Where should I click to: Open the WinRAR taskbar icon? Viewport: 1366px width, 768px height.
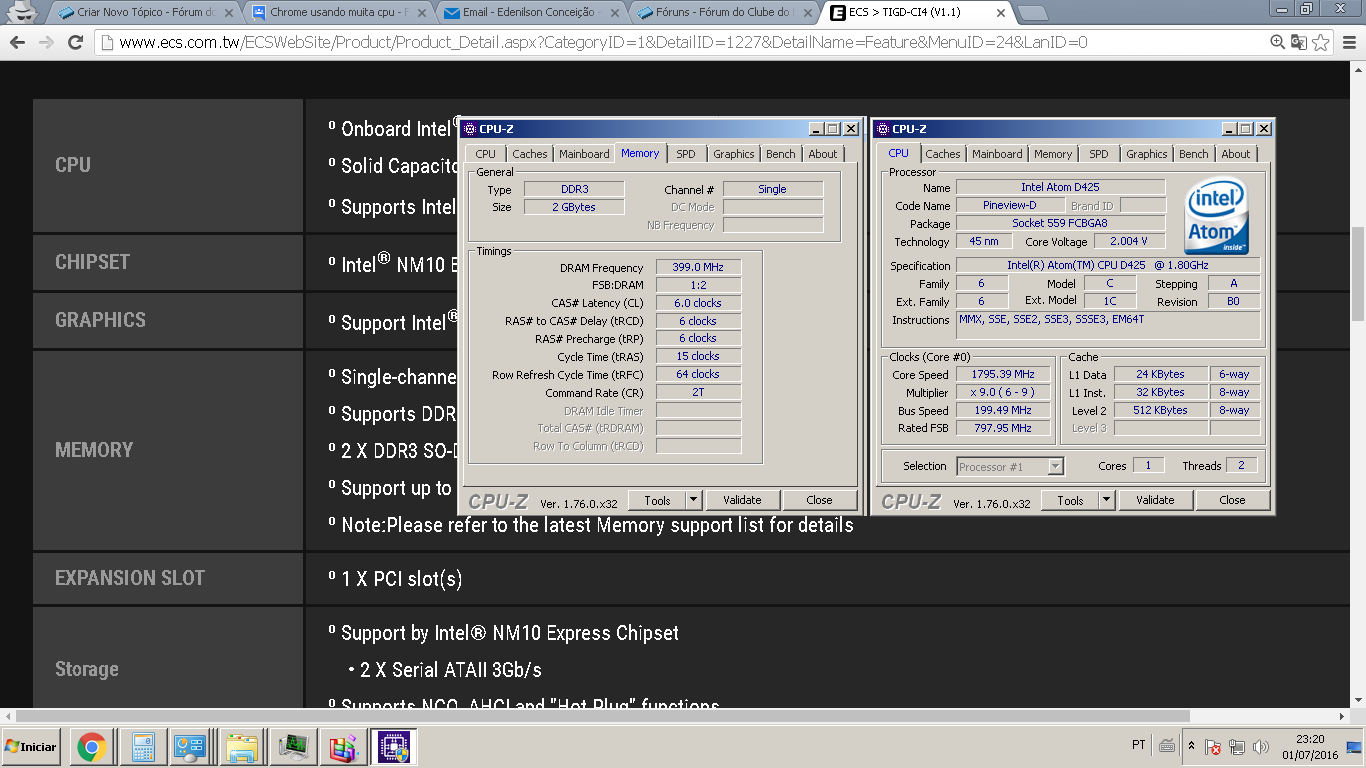pos(343,747)
